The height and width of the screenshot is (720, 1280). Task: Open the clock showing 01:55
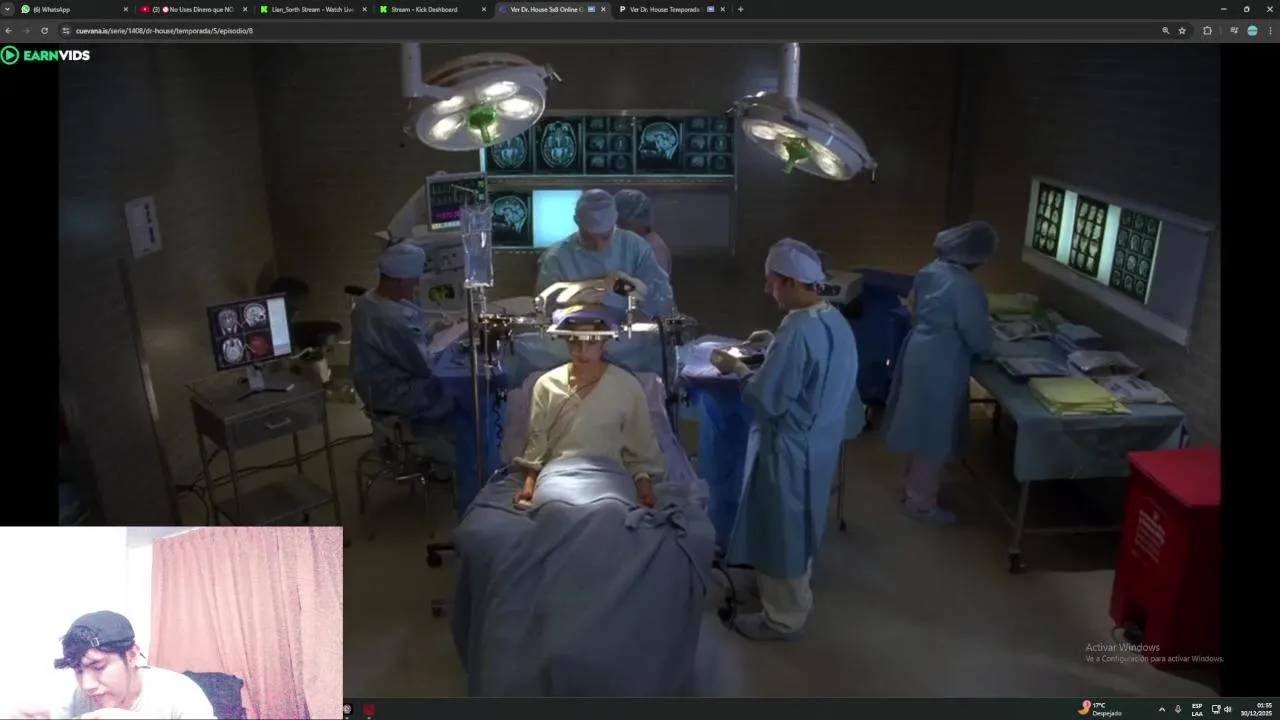pos(1256,709)
